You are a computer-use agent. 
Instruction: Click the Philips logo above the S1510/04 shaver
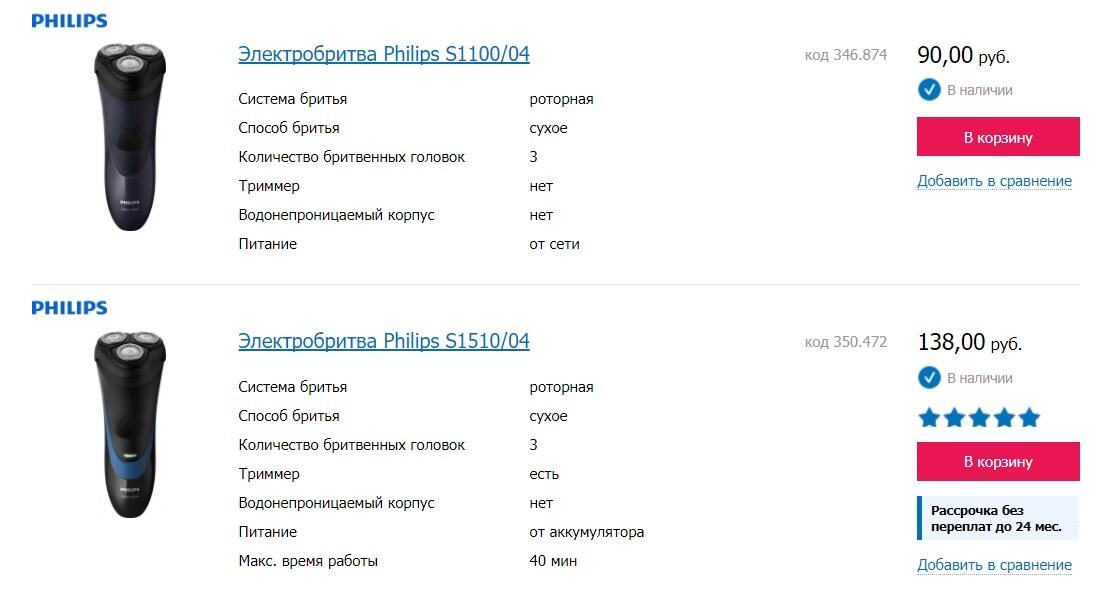click(x=69, y=308)
